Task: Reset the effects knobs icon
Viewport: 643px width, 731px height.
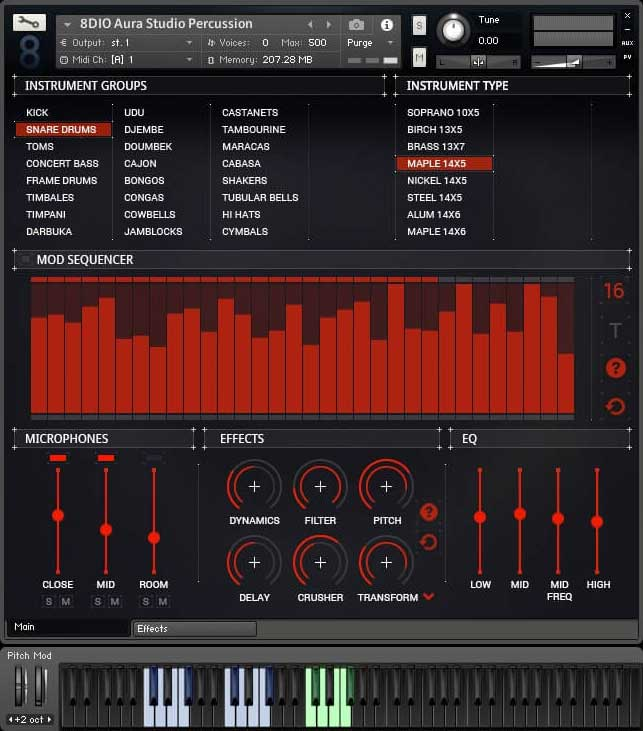Action: pyautogui.click(x=429, y=542)
